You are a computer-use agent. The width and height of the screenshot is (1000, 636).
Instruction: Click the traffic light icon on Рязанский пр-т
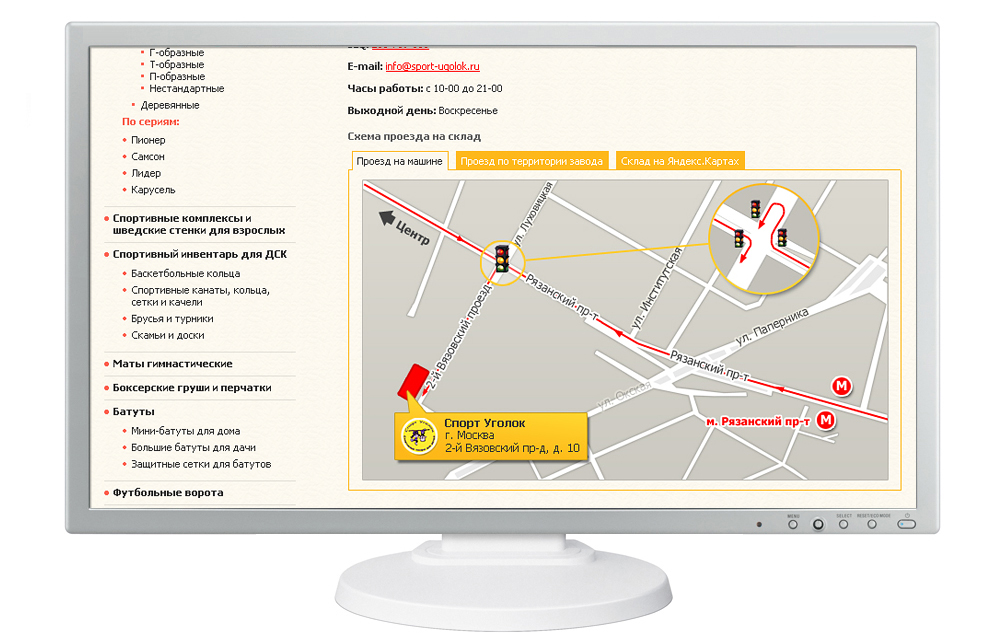coord(503,258)
